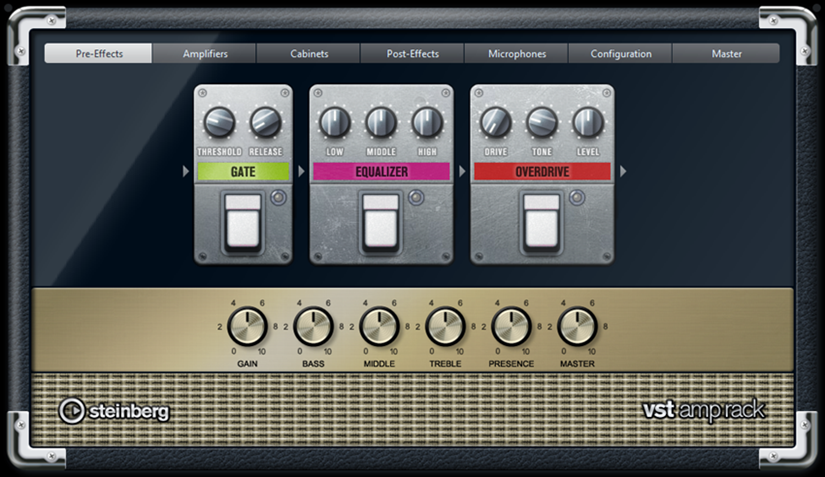Click the Gate pedal Threshold knob
825x477 pixels.
tap(219, 122)
